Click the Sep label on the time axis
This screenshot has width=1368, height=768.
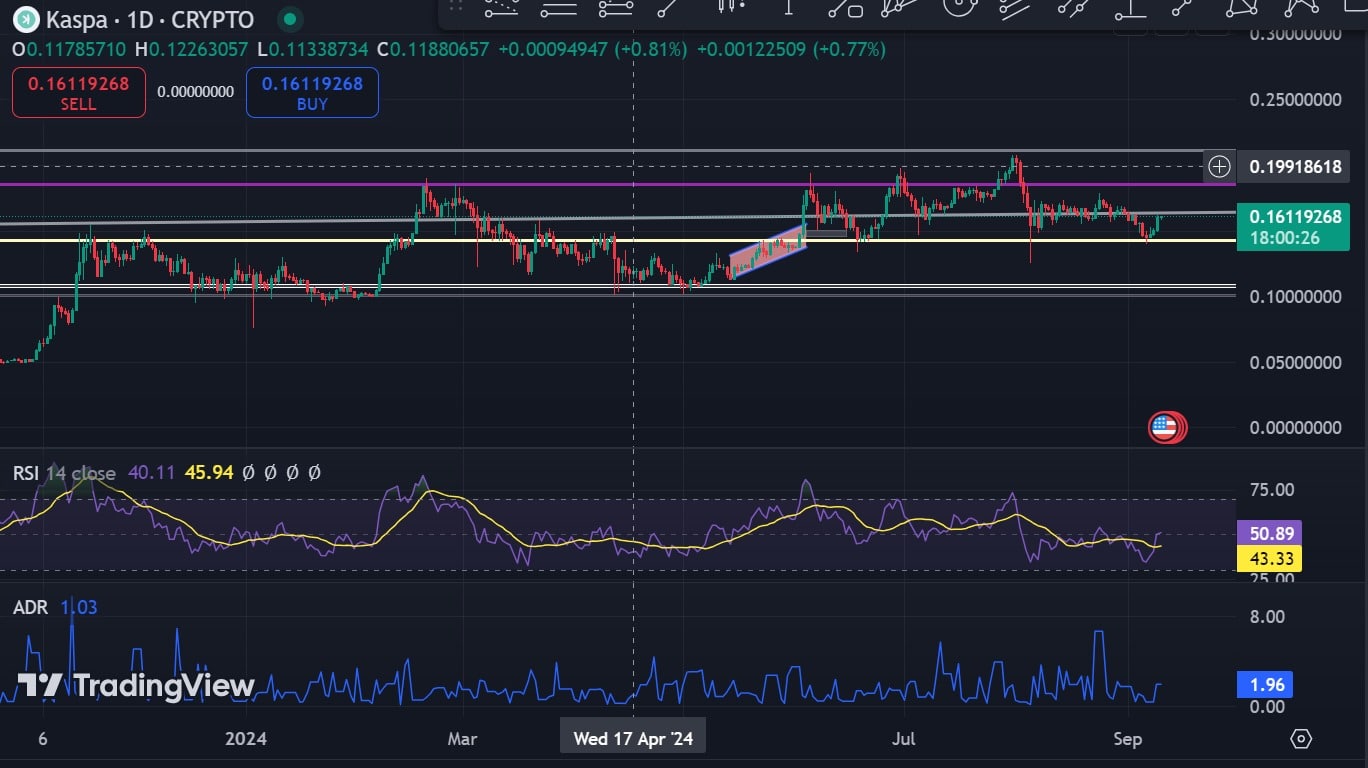coord(1127,739)
